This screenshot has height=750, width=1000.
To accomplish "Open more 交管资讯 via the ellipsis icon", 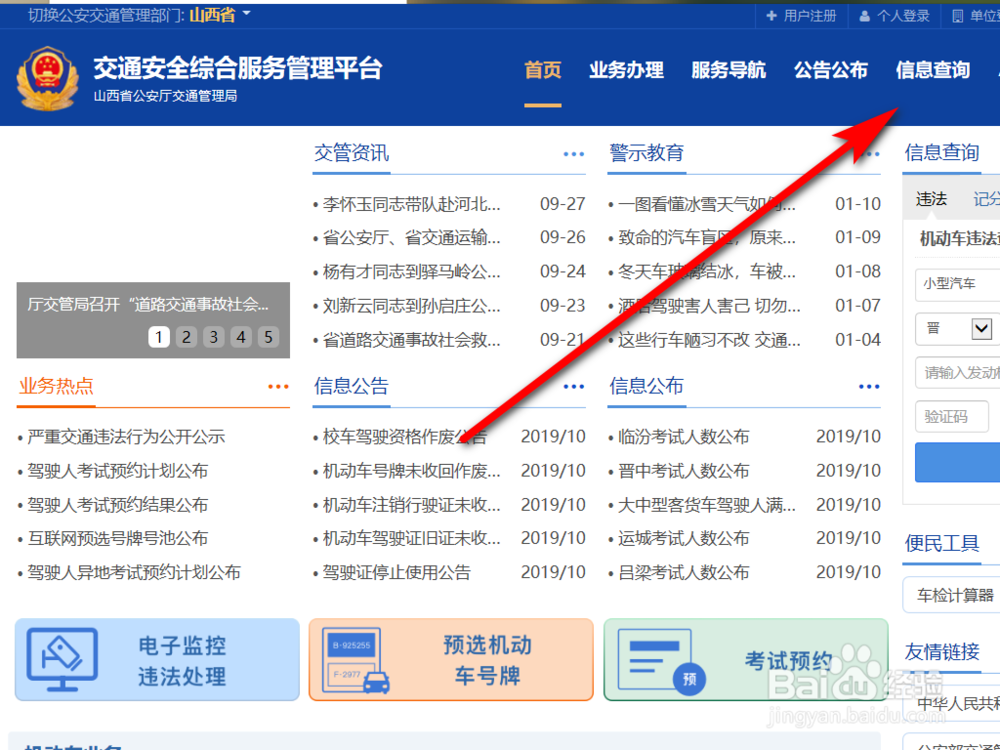I will click(573, 153).
